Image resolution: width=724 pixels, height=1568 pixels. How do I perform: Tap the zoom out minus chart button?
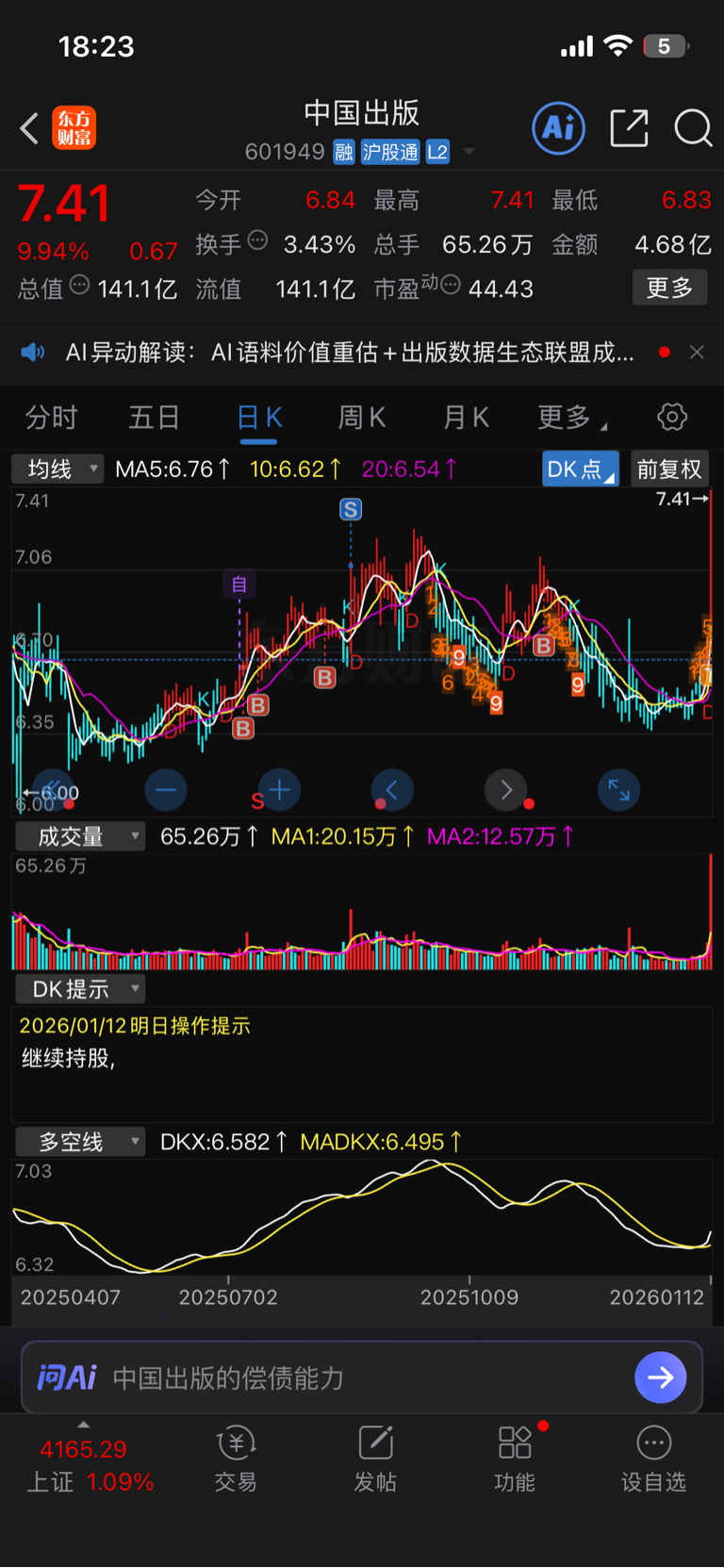(166, 790)
